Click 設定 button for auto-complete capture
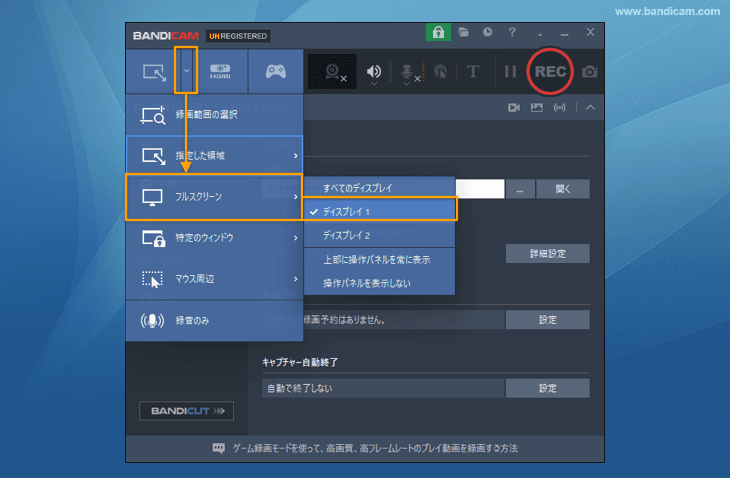This screenshot has height=478, width=730. pyautogui.click(x=548, y=388)
